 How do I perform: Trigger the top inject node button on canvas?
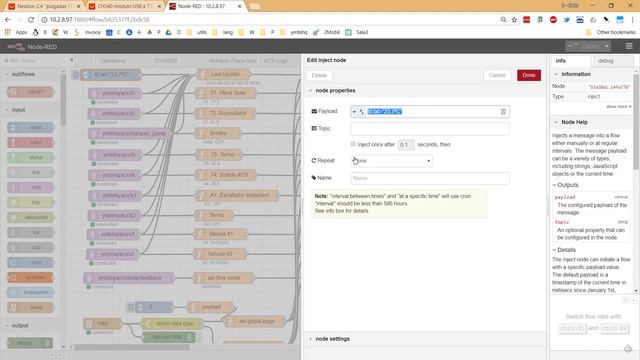coord(76,75)
